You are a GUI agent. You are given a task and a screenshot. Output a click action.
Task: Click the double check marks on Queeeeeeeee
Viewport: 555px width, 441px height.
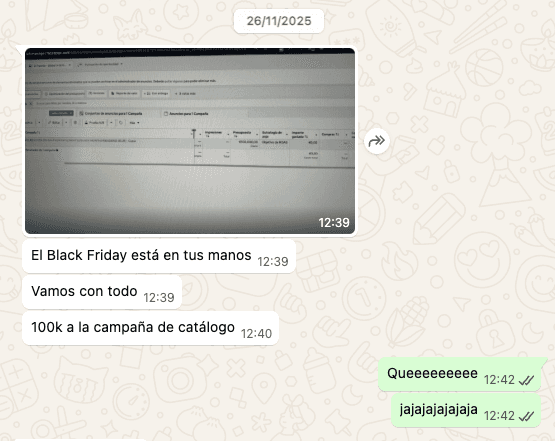tap(526, 380)
